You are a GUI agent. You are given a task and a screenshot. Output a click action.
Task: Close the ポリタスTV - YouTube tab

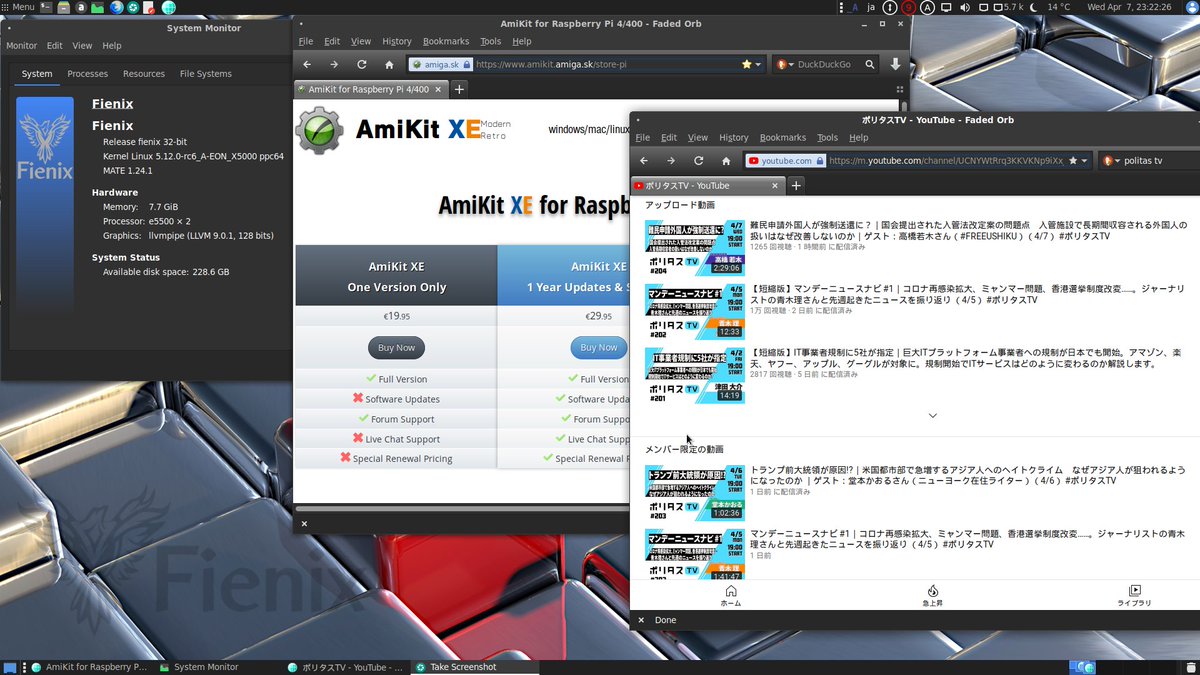(x=774, y=185)
